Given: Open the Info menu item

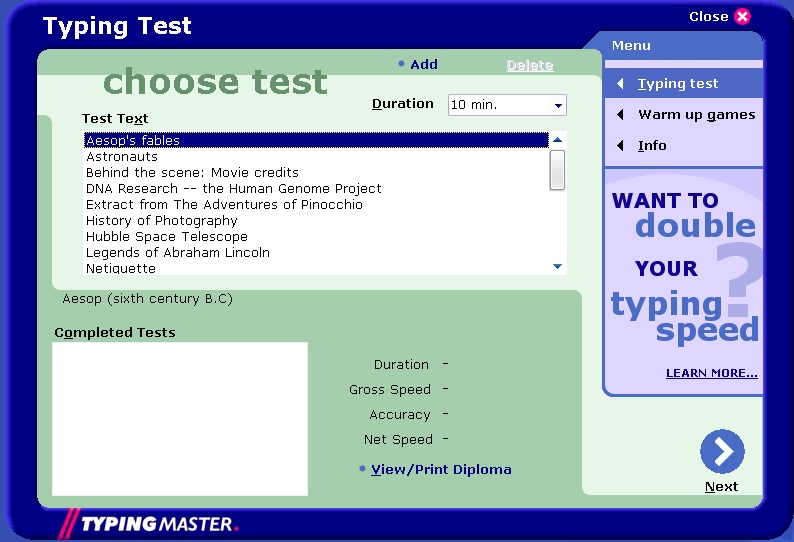Looking at the screenshot, I should [683, 146].
